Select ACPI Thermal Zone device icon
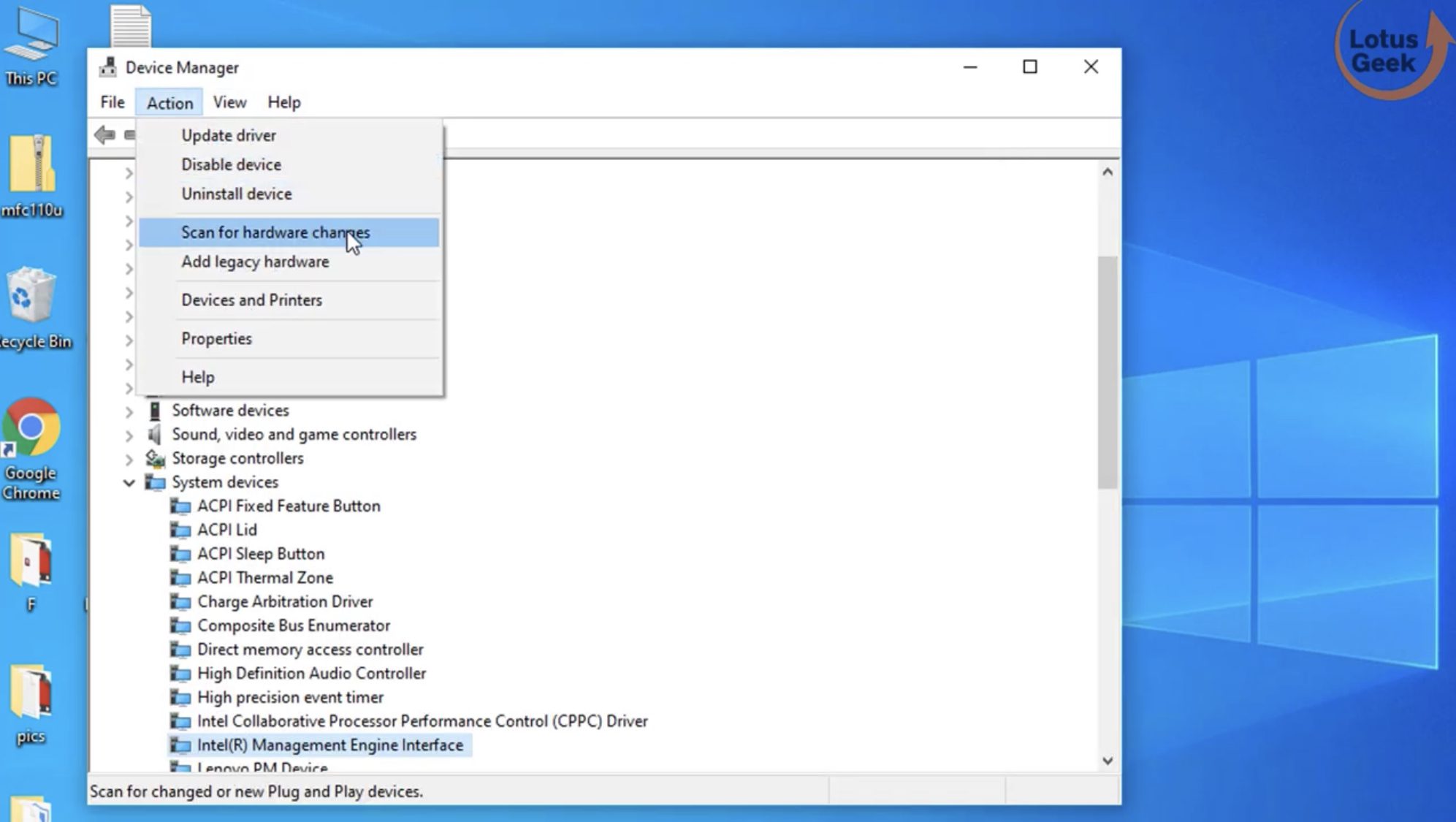1456x822 pixels. pos(180,577)
